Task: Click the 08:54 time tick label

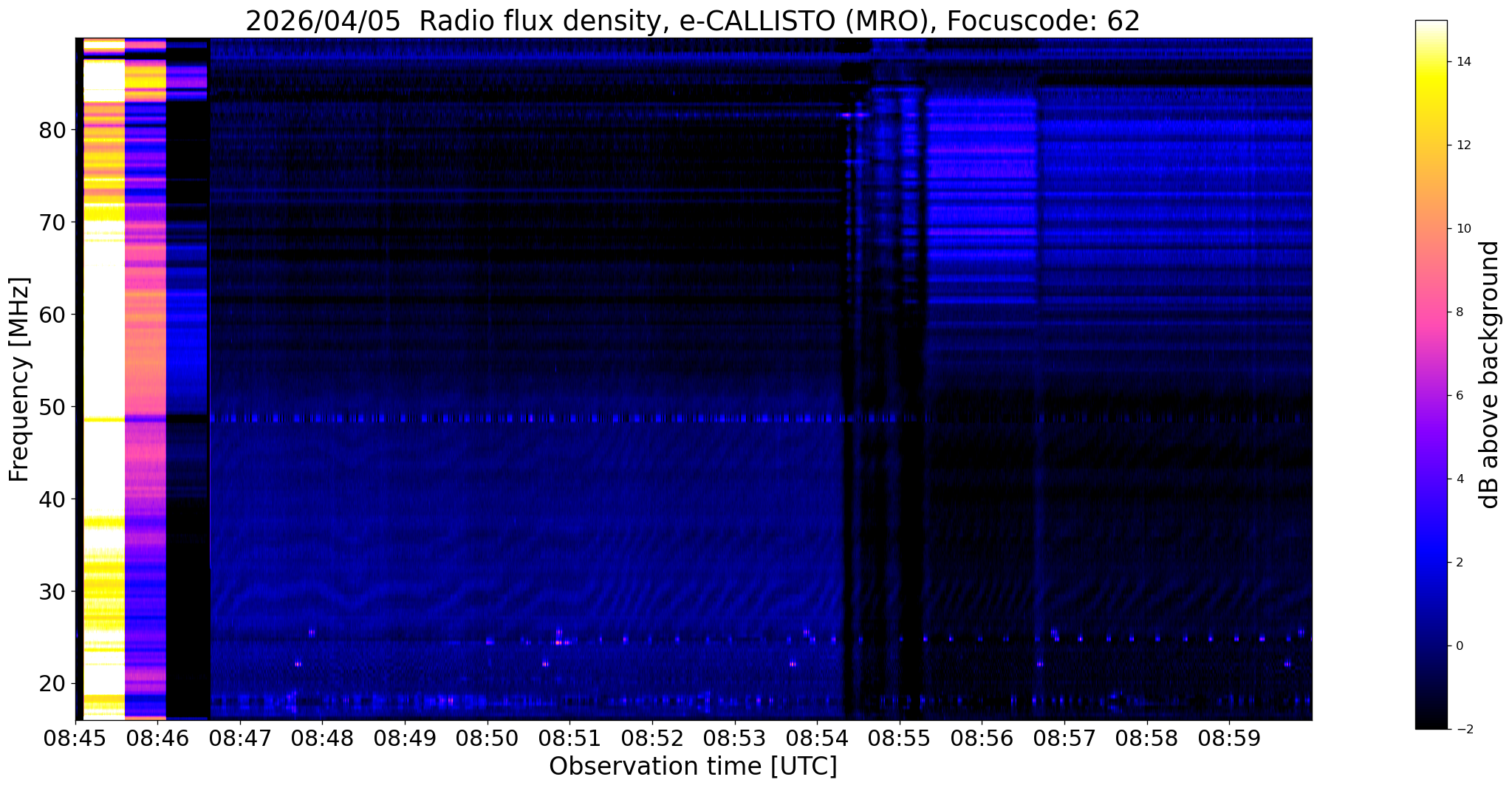Action: (817, 739)
